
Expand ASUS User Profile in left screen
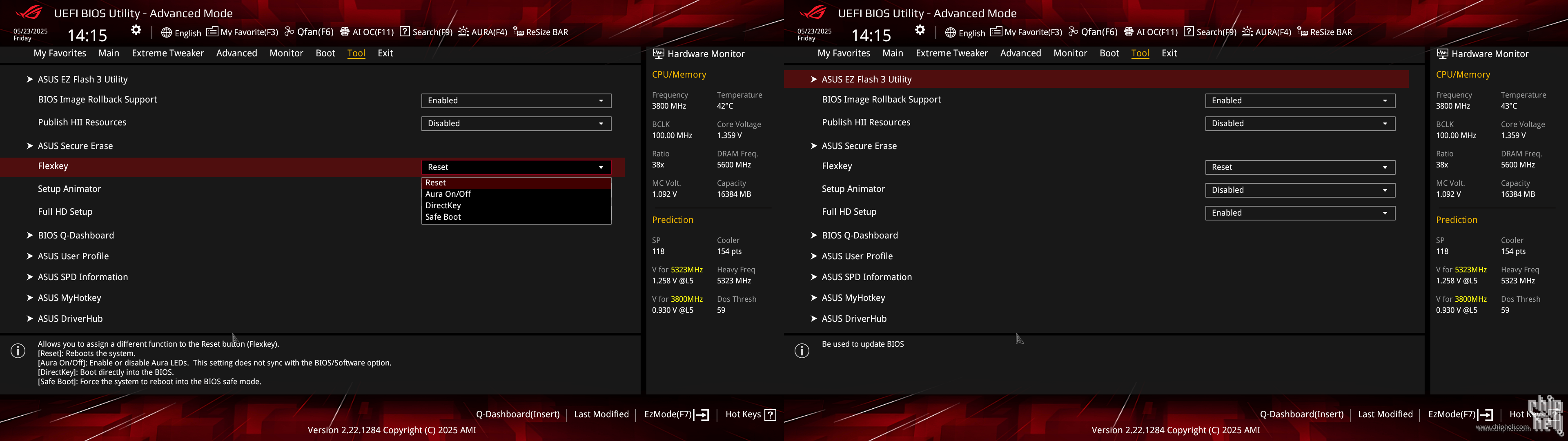pos(73,256)
